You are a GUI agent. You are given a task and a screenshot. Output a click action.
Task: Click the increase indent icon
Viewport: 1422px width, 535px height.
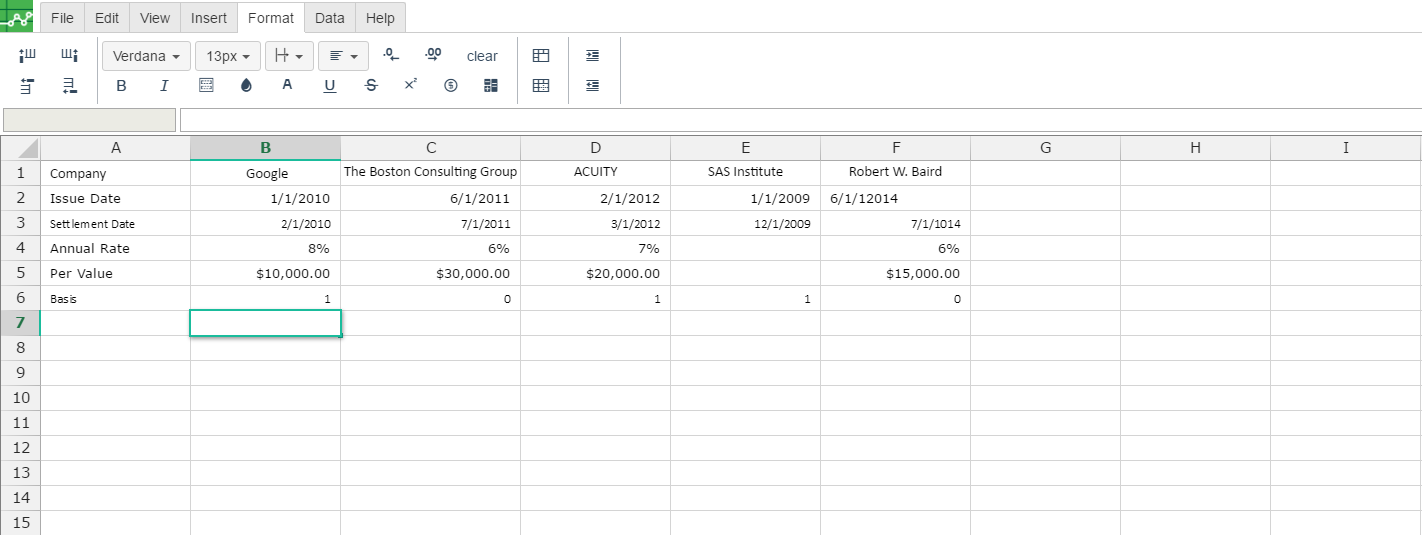[593, 56]
